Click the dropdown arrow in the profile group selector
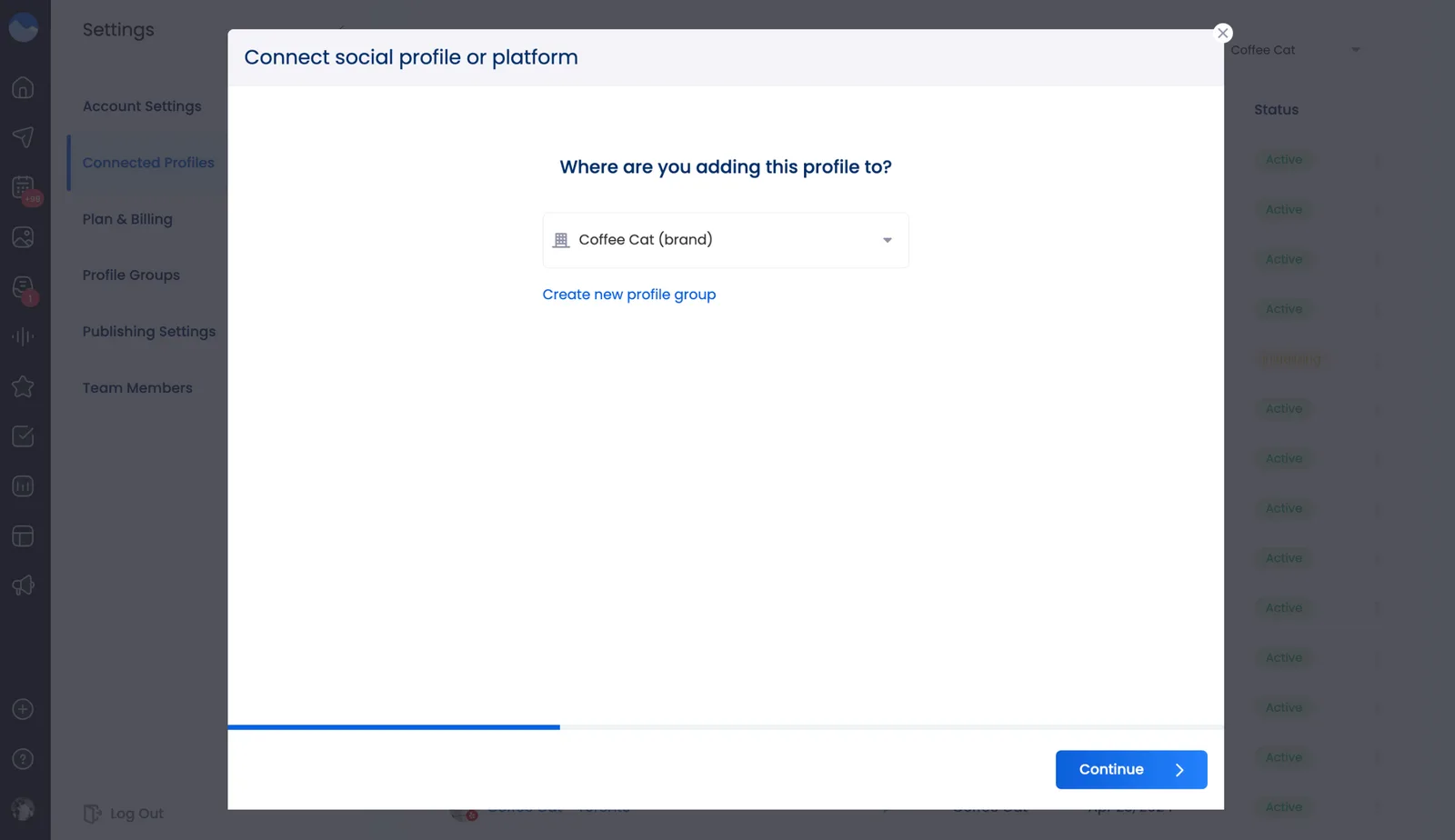The image size is (1455, 840). [x=887, y=240]
